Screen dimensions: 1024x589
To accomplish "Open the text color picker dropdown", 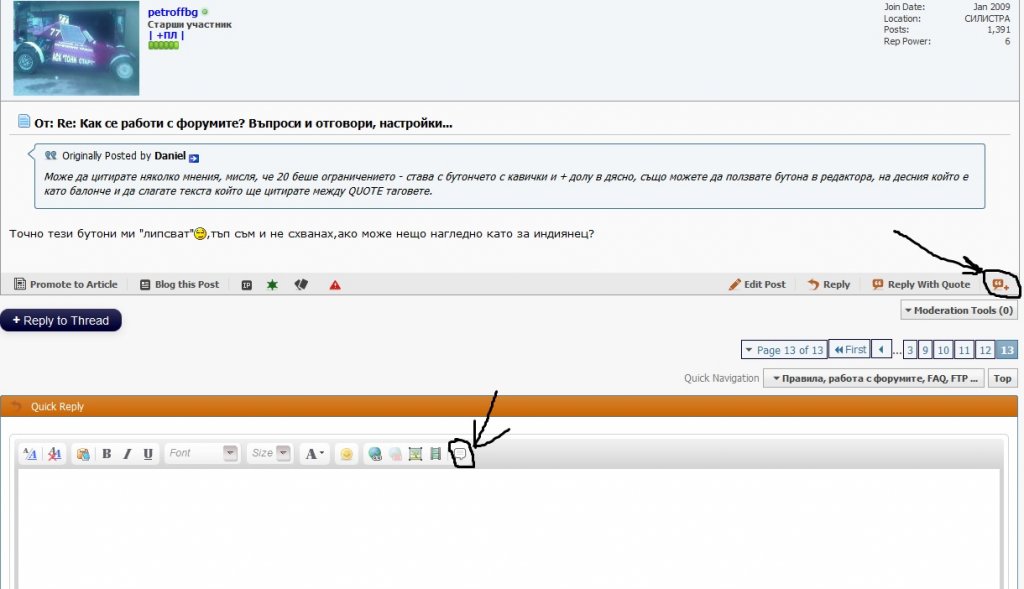I will coord(315,454).
